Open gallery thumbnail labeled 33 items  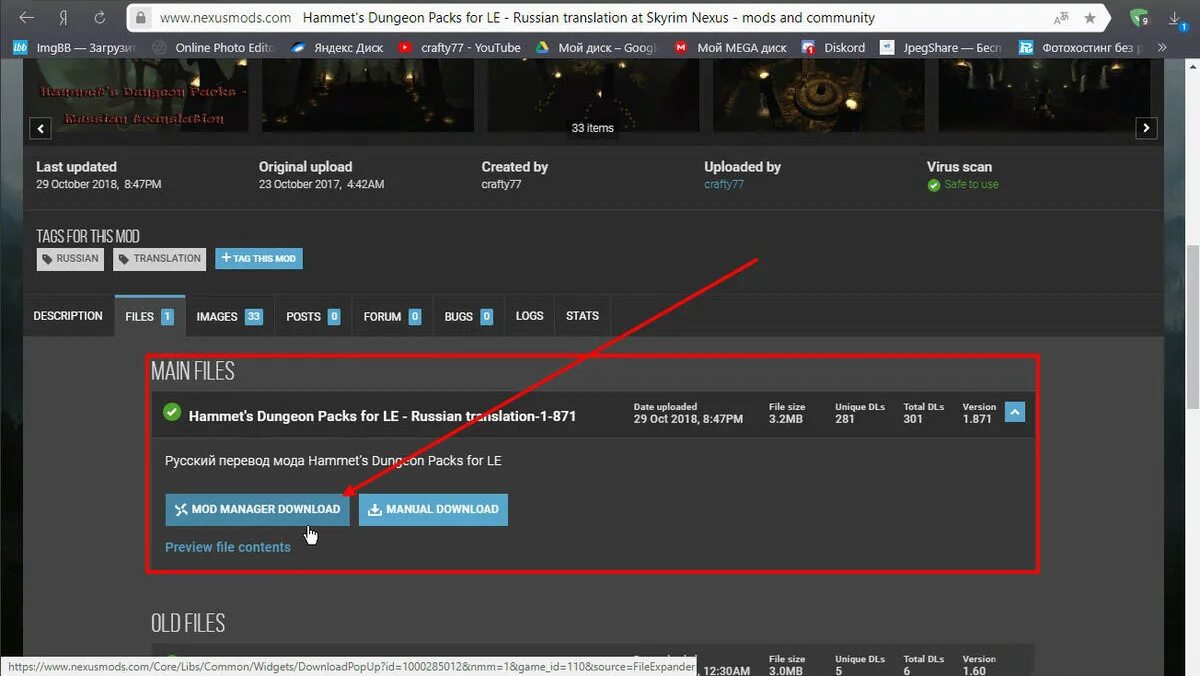point(592,95)
